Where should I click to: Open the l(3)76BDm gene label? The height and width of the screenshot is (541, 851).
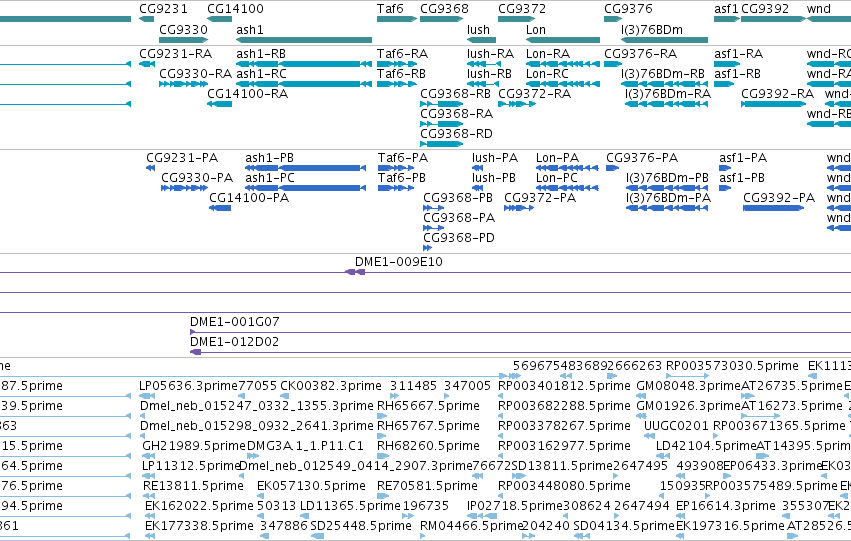[652, 30]
